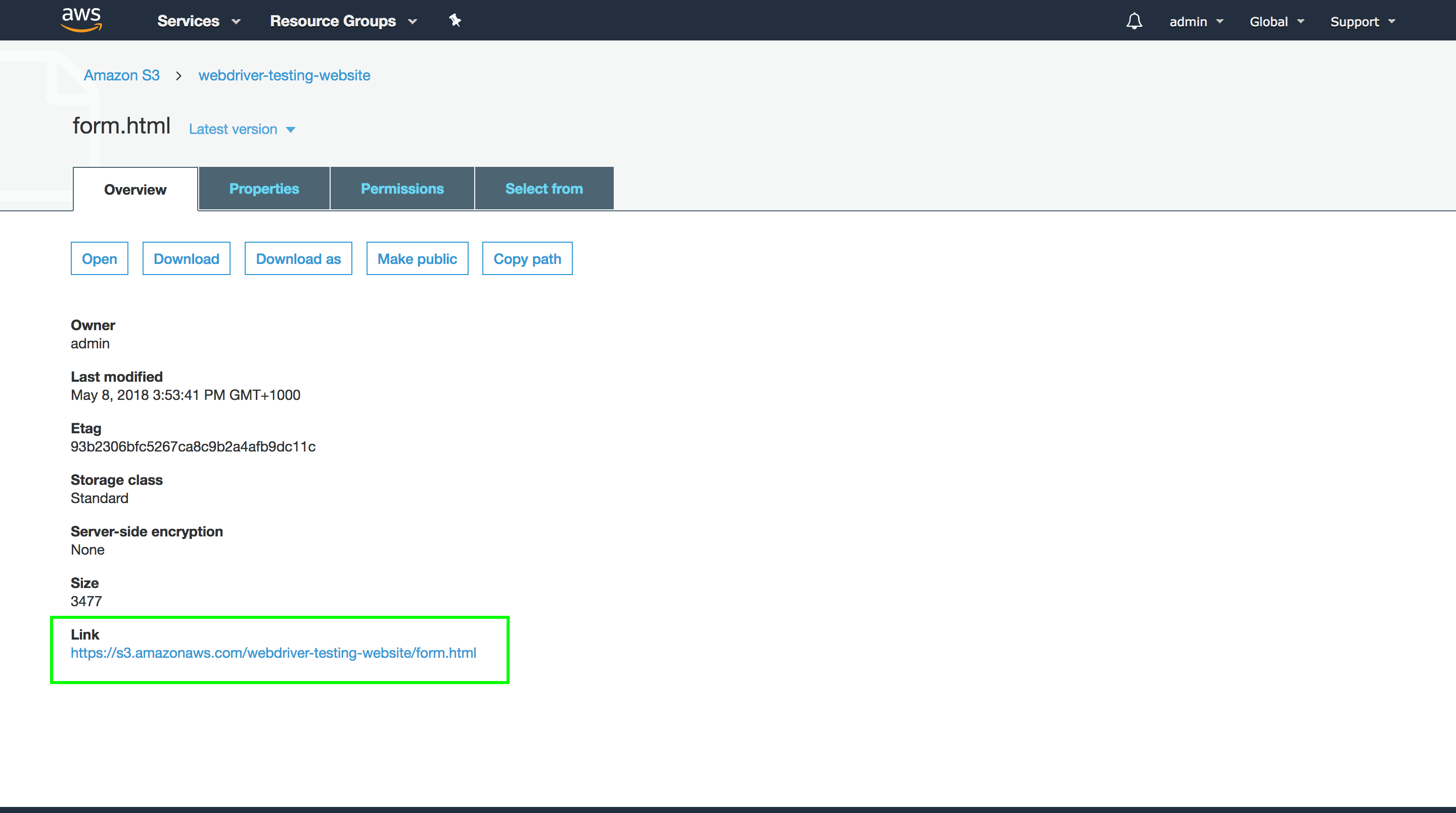The width and height of the screenshot is (1456, 813).
Task: Open the Global region dropdown
Action: pyautogui.click(x=1276, y=21)
